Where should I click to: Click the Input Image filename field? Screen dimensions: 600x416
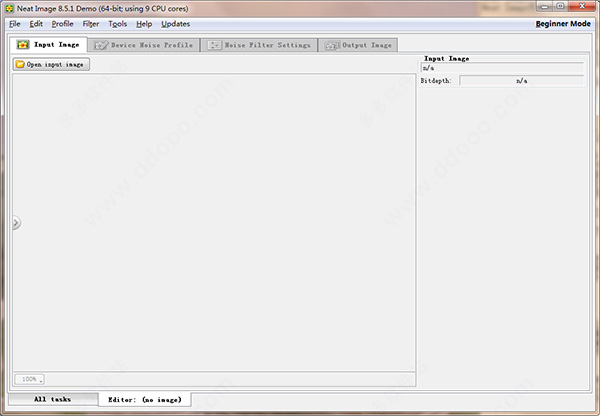502,68
